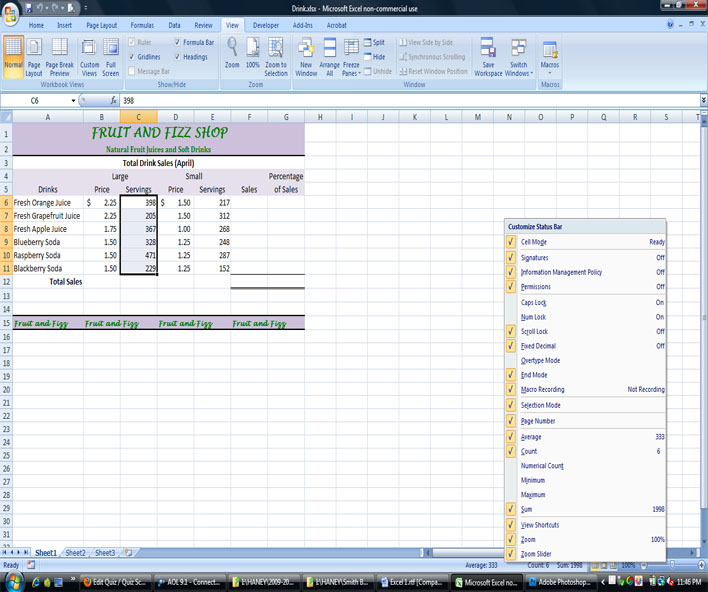Expand the Macros dropdown
The height and width of the screenshot is (592, 708).
coord(550,58)
